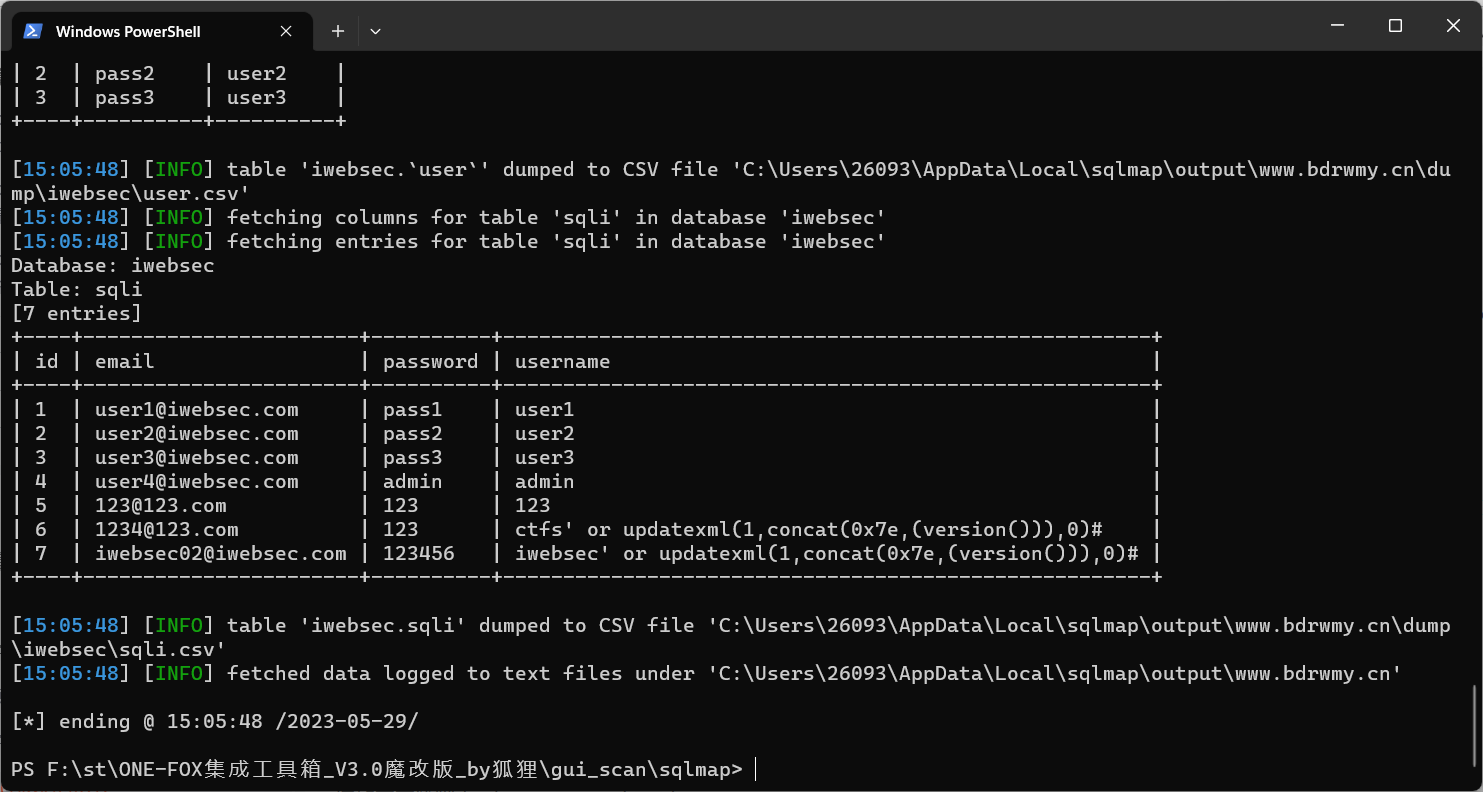This screenshot has height=792, width=1483.
Task: Click the PowerShell icon in the tab
Action: point(33,31)
